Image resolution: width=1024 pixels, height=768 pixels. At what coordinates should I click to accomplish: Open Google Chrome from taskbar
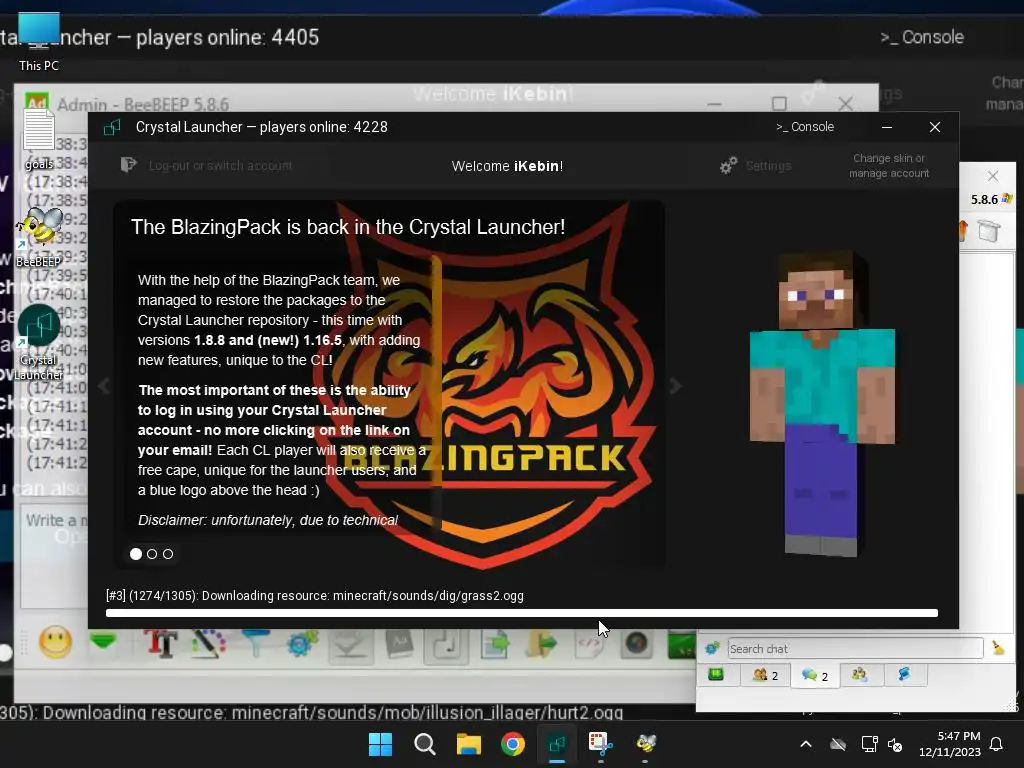tap(513, 744)
